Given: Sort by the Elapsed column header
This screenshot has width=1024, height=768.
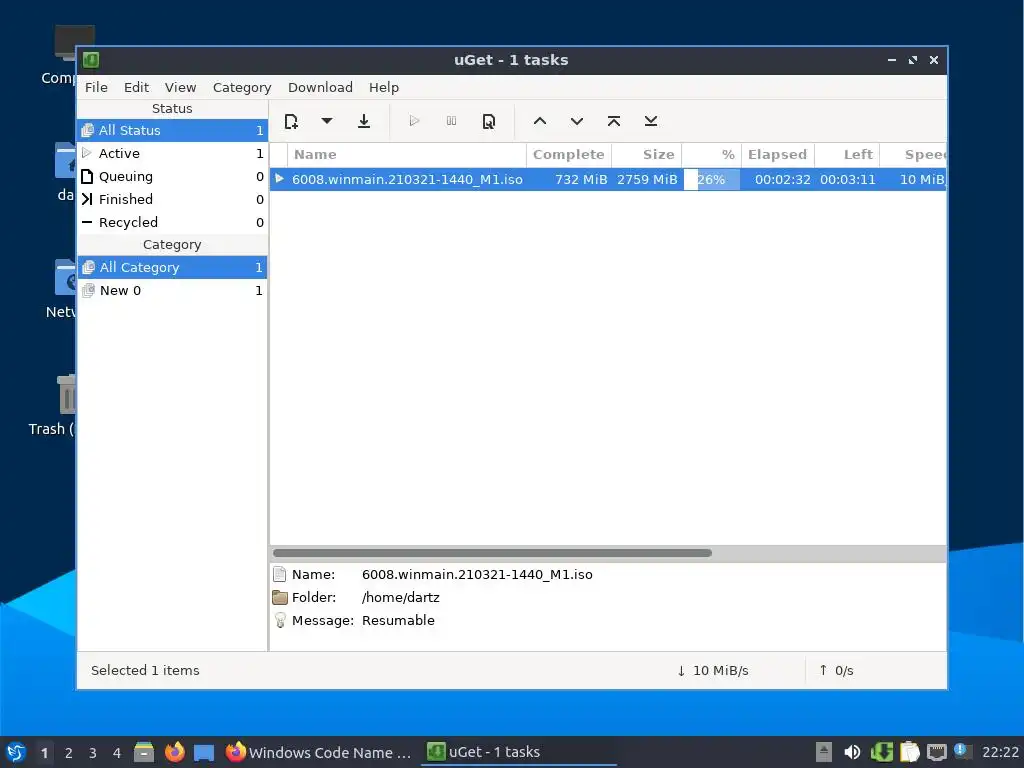Looking at the screenshot, I should pos(778,155).
